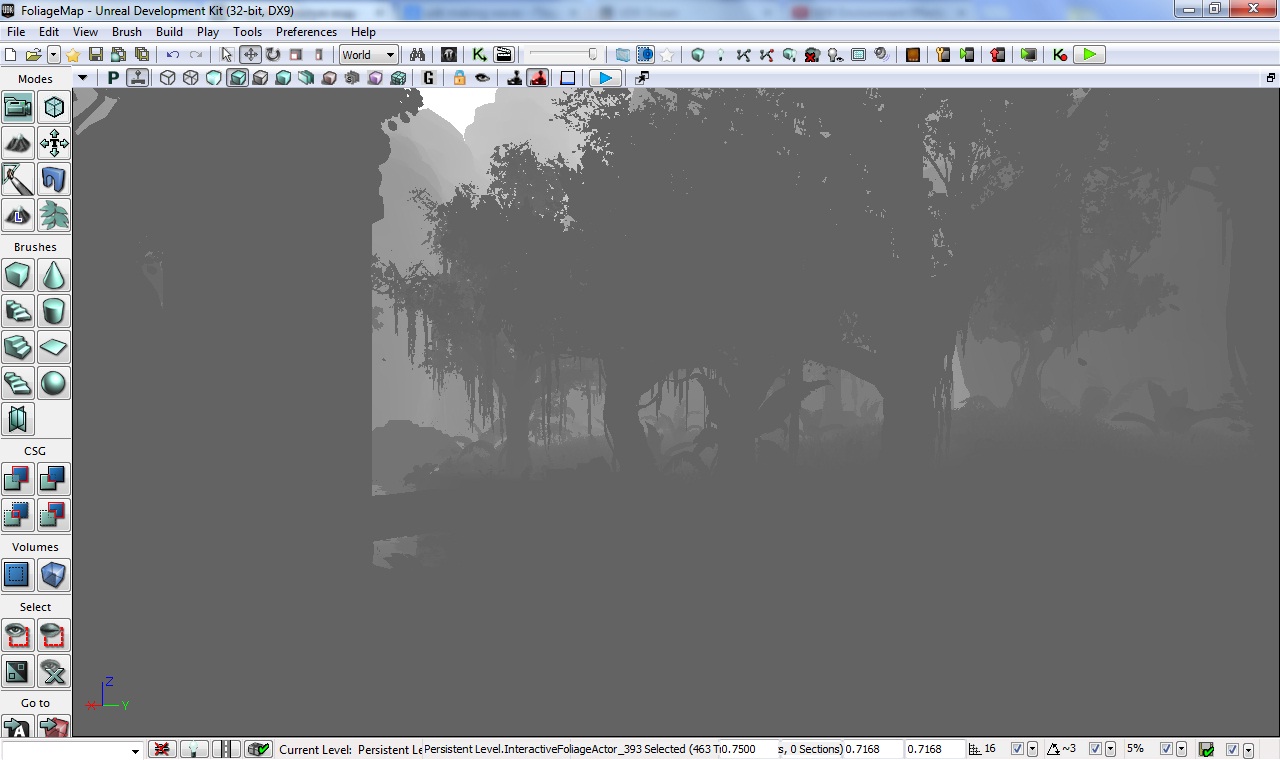Open status bar command combo box dropdown
Screen dimensions: 1280x760
pyautogui.click(x=135, y=750)
